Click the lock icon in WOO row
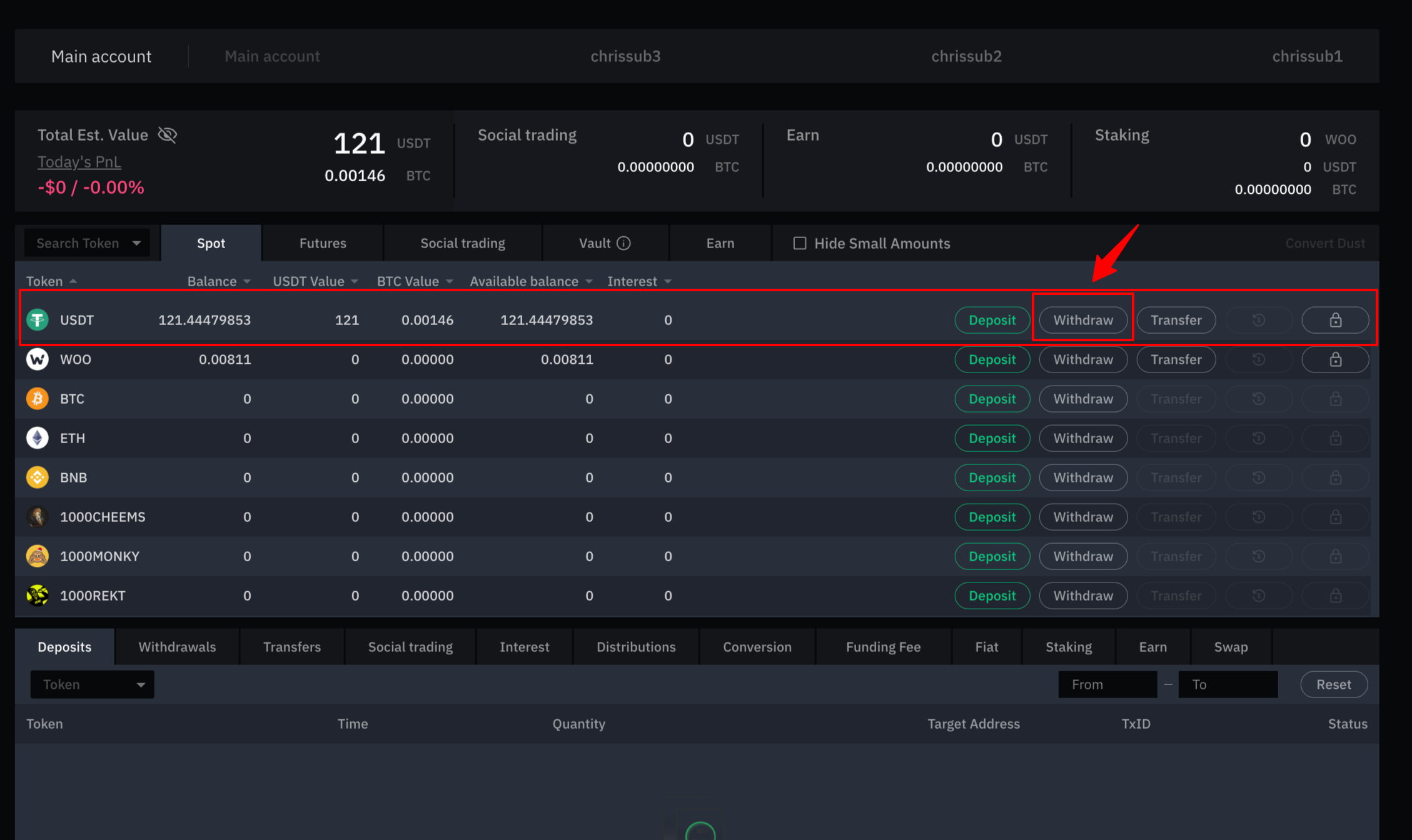The image size is (1412, 840). 1335,359
